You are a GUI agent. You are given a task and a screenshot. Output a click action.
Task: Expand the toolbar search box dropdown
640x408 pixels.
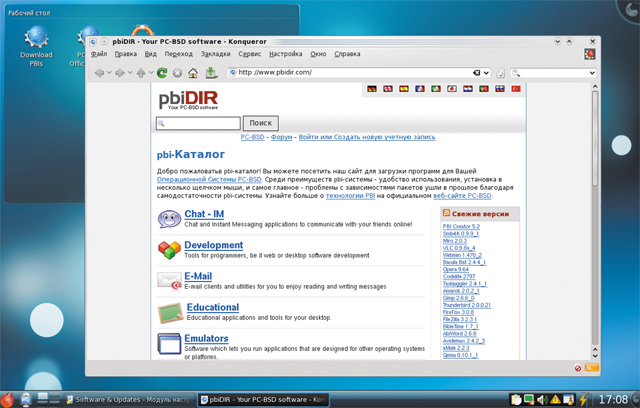coord(592,73)
